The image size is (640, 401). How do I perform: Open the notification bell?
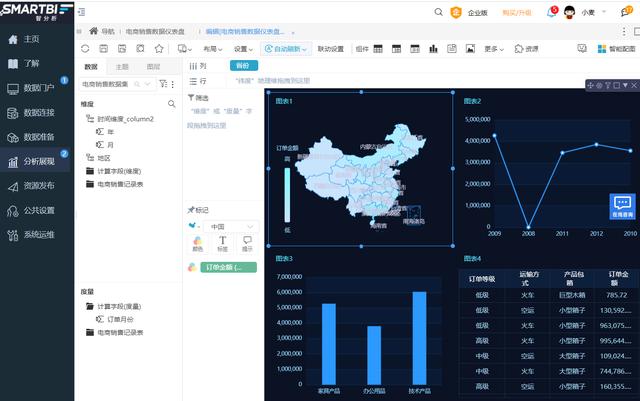pyautogui.click(x=552, y=13)
